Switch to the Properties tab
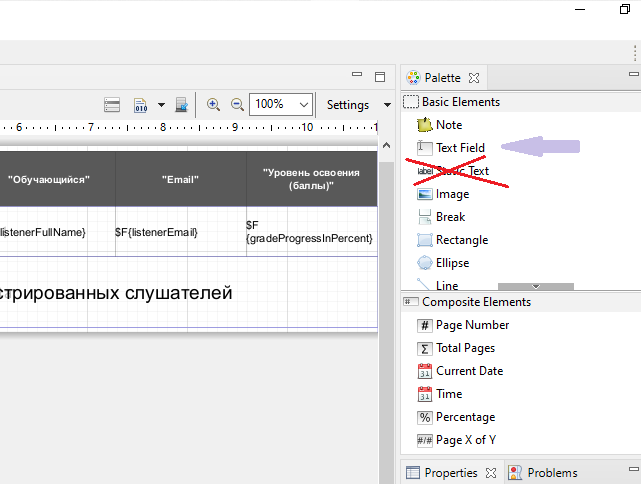641x484 pixels. (451, 473)
